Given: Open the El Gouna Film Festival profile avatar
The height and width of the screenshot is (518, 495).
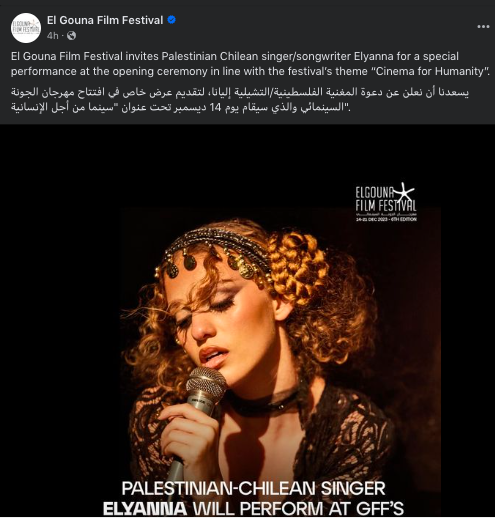Looking at the screenshot, I should (26, 28).
